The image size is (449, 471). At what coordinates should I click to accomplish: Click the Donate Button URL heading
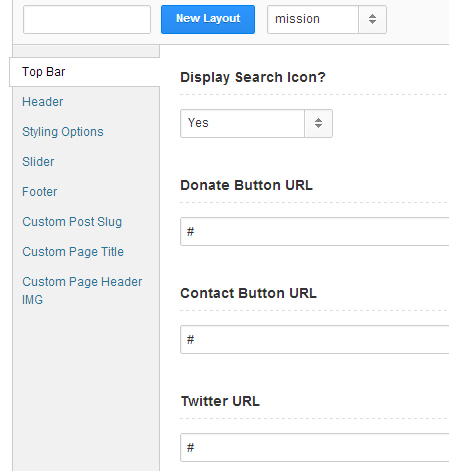click(x=246, y=185)
